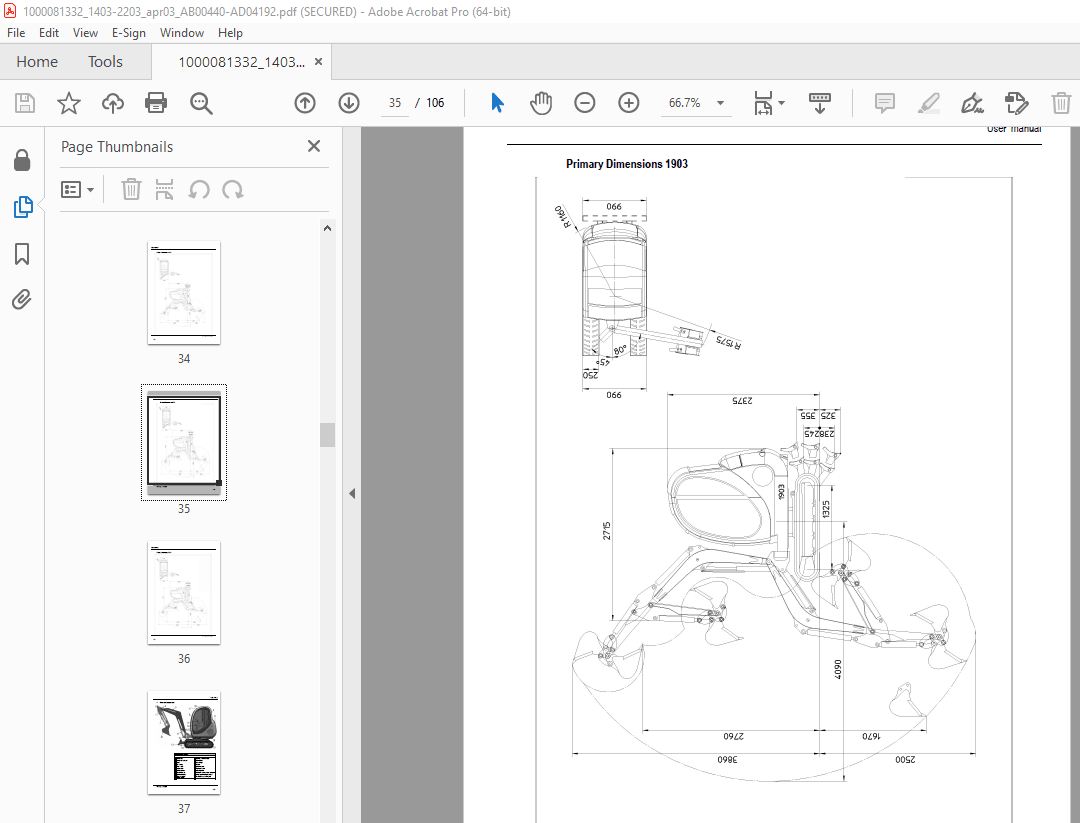Toggle the Bookmarks side panel

tap(22, 253)
